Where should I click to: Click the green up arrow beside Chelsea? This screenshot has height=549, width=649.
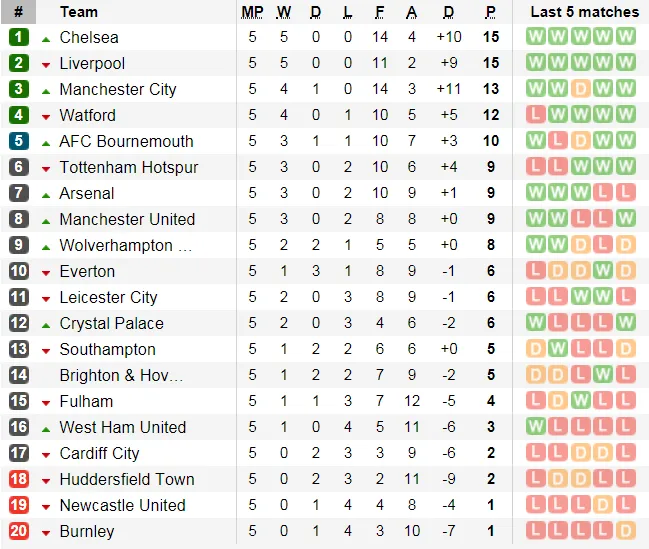click(x=46, y=38)
